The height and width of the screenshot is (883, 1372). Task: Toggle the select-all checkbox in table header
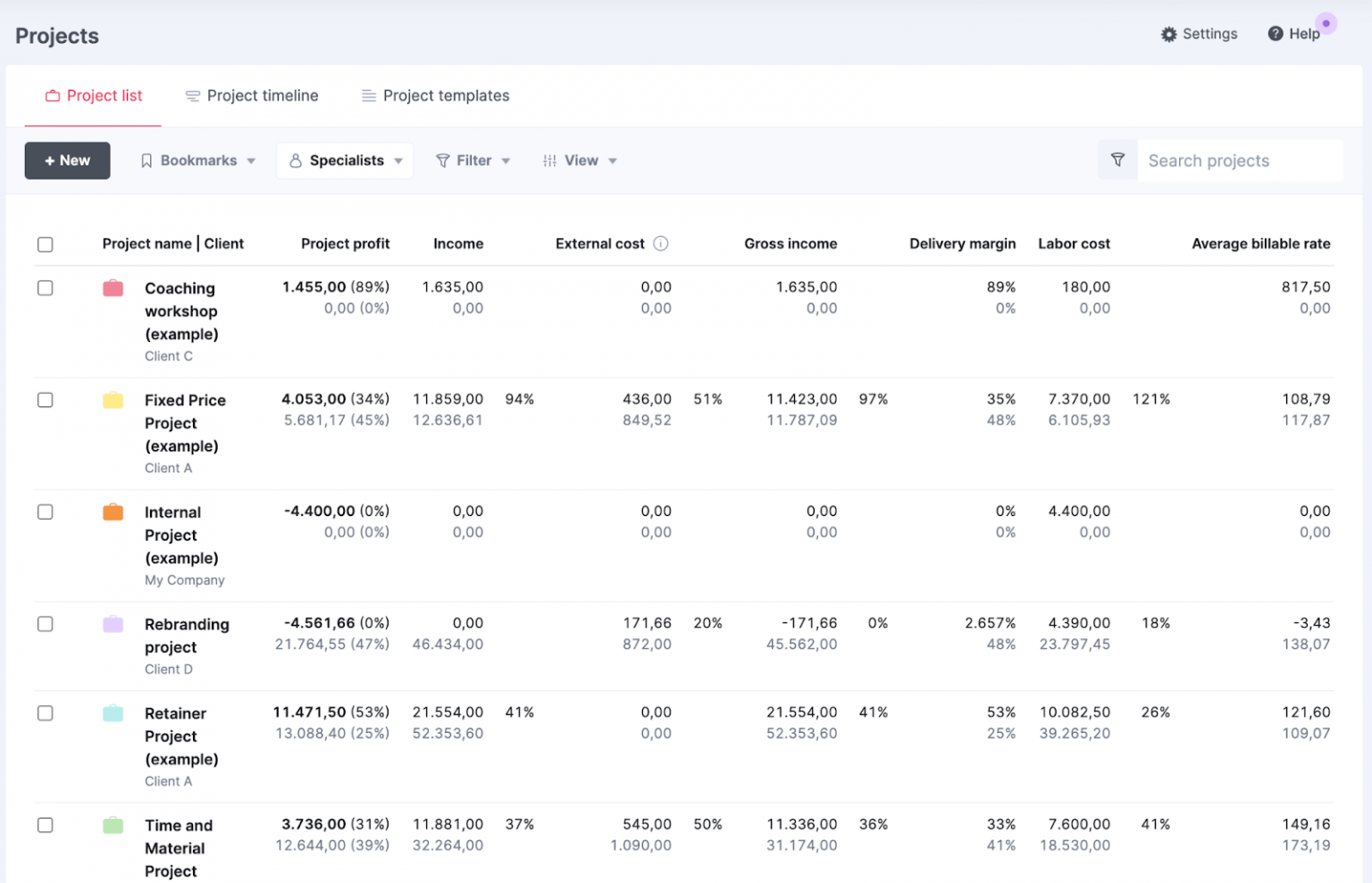click(45, 244)
